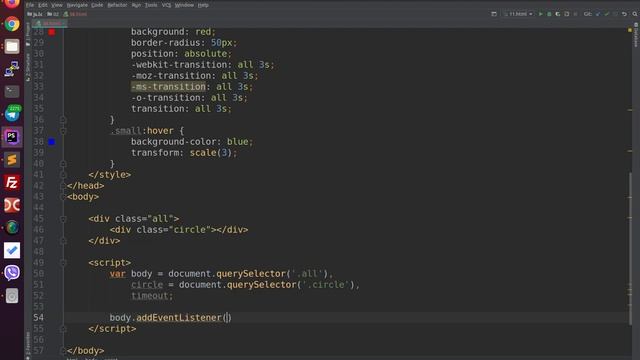Image resolution: width=640 pixels, height=360 pixels.
Task: Click the 02 folder breadcrumb
Action: [53, 14]
